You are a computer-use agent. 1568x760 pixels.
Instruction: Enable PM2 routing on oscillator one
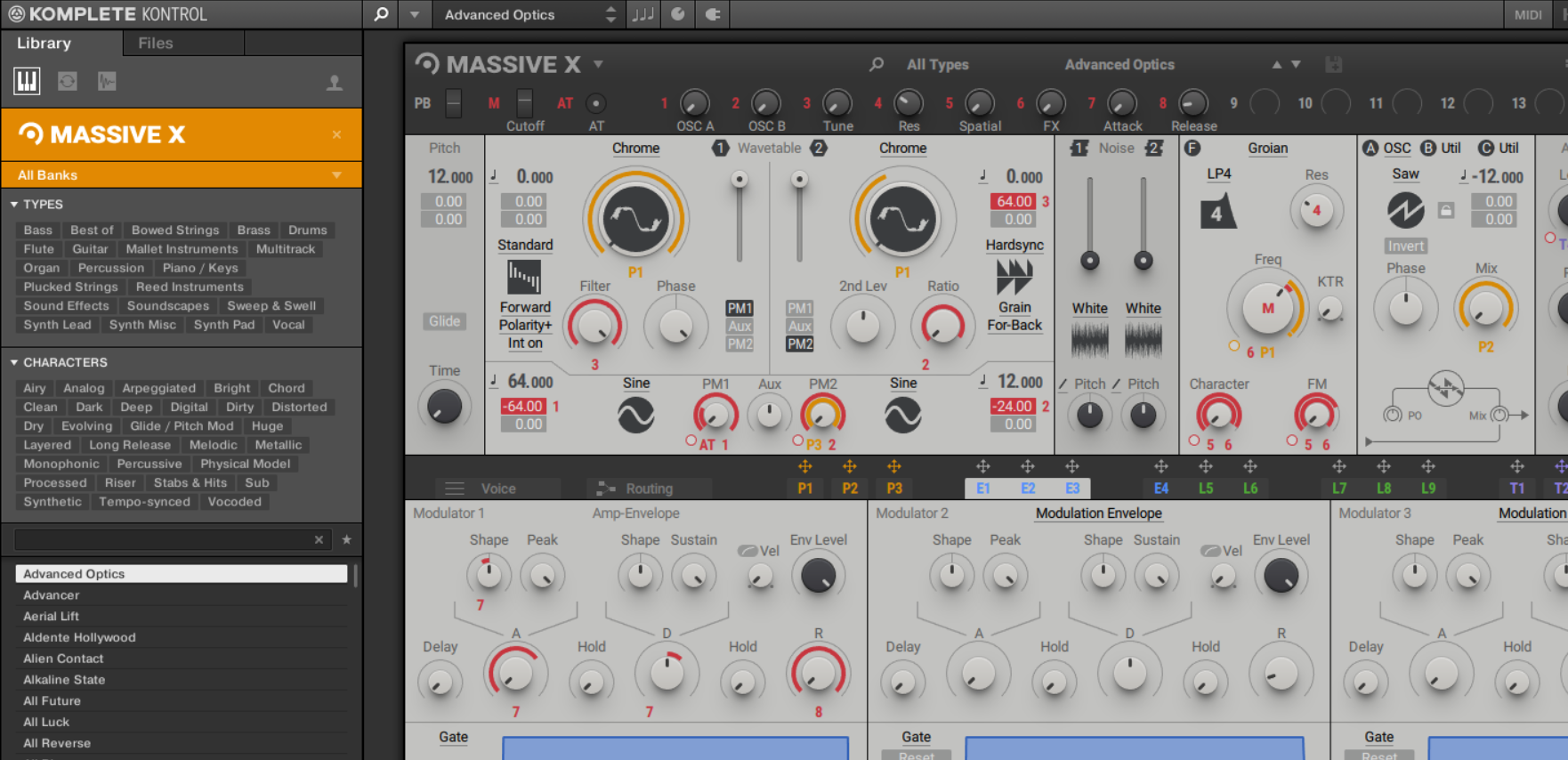point(740,344)
